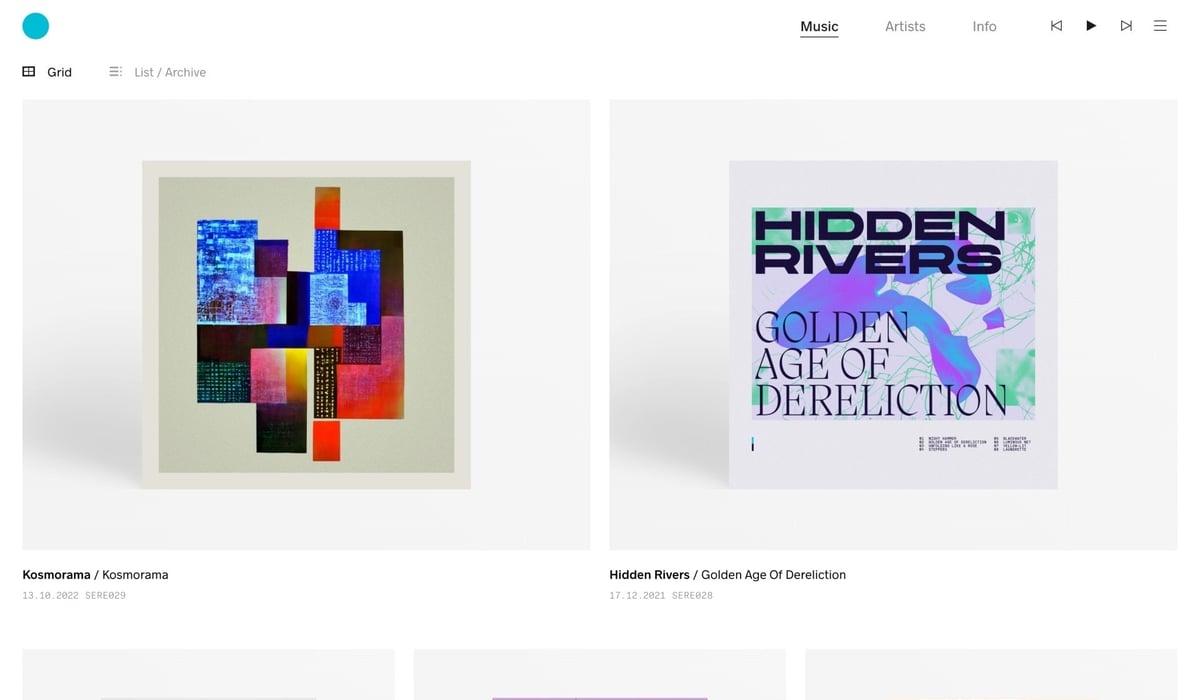Open the Music tab
This screenshot has width=1200, height=700.
[x=819, y=27]
